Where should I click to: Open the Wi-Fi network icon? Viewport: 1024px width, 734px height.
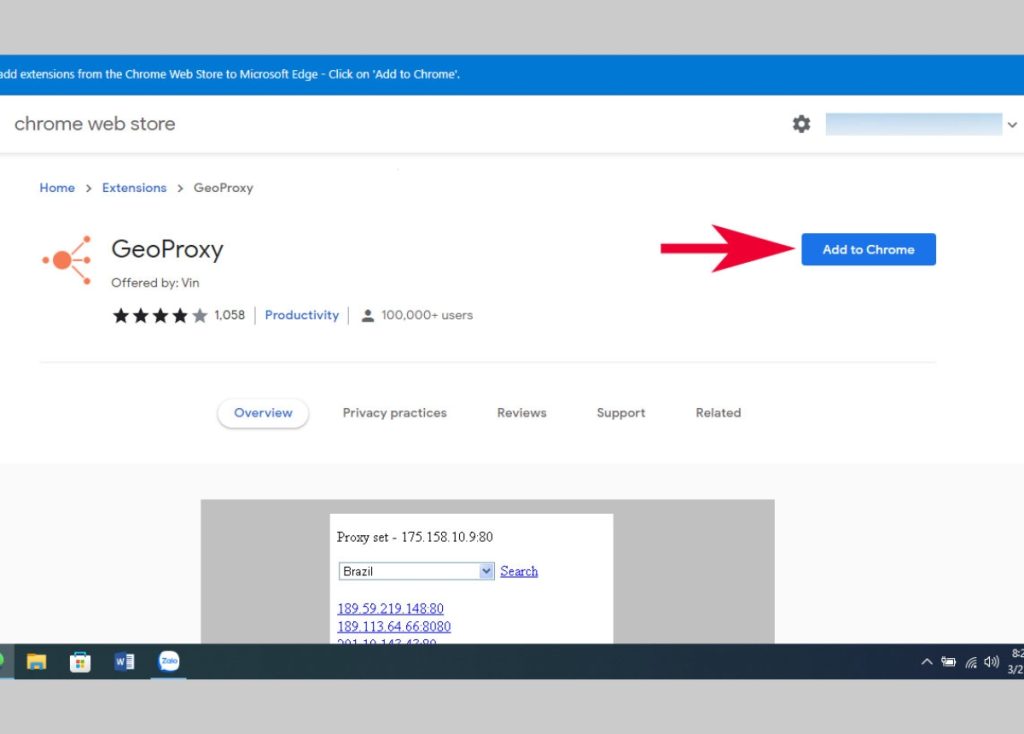pyautogui.click(x=971, y=662)
